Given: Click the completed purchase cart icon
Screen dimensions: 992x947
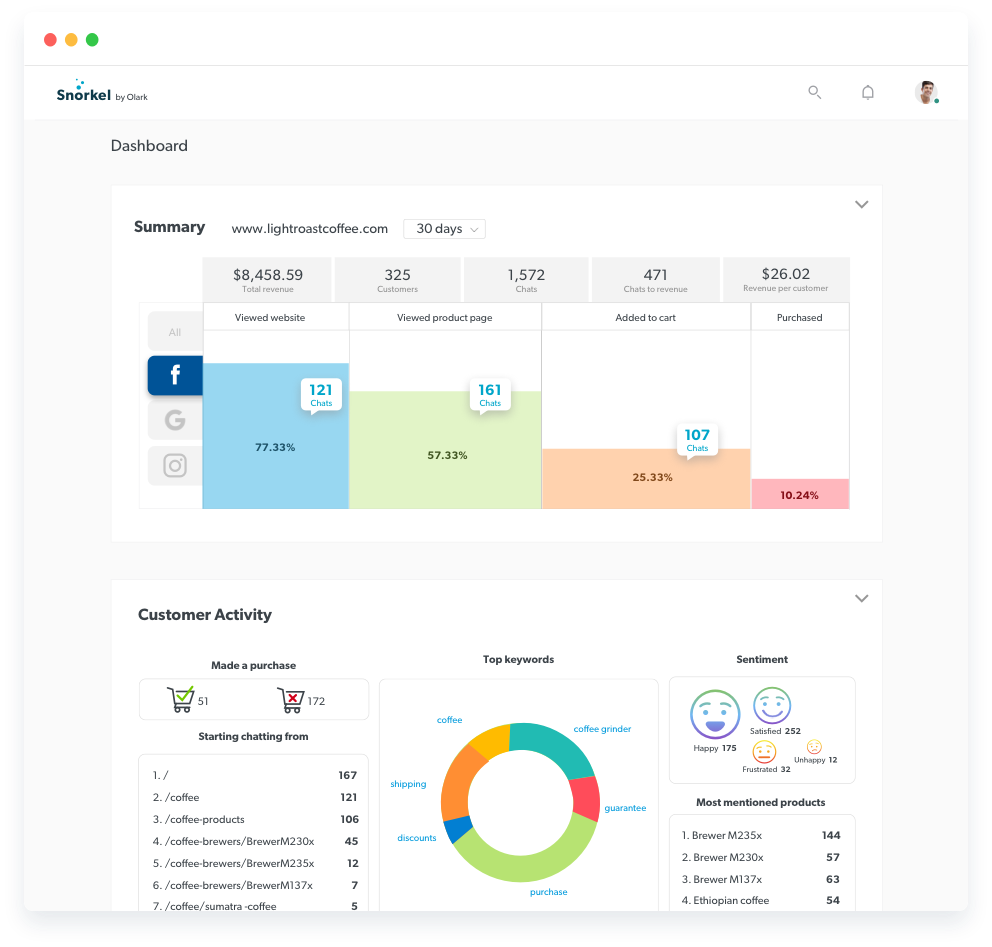Looking at the screenshot, I should tap(184, 698).
